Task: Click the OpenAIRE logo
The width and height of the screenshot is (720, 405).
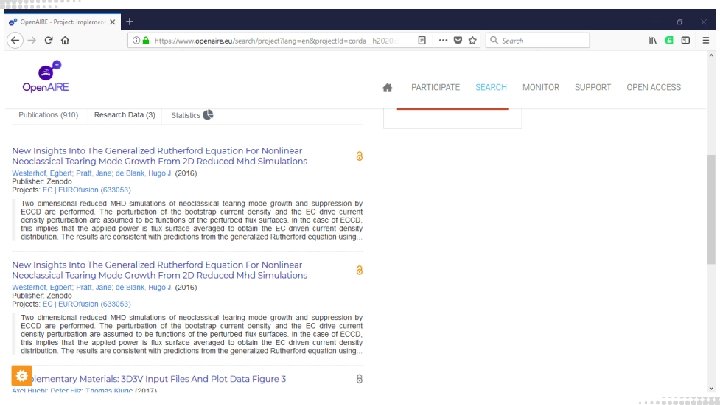Action: [46, 76]
